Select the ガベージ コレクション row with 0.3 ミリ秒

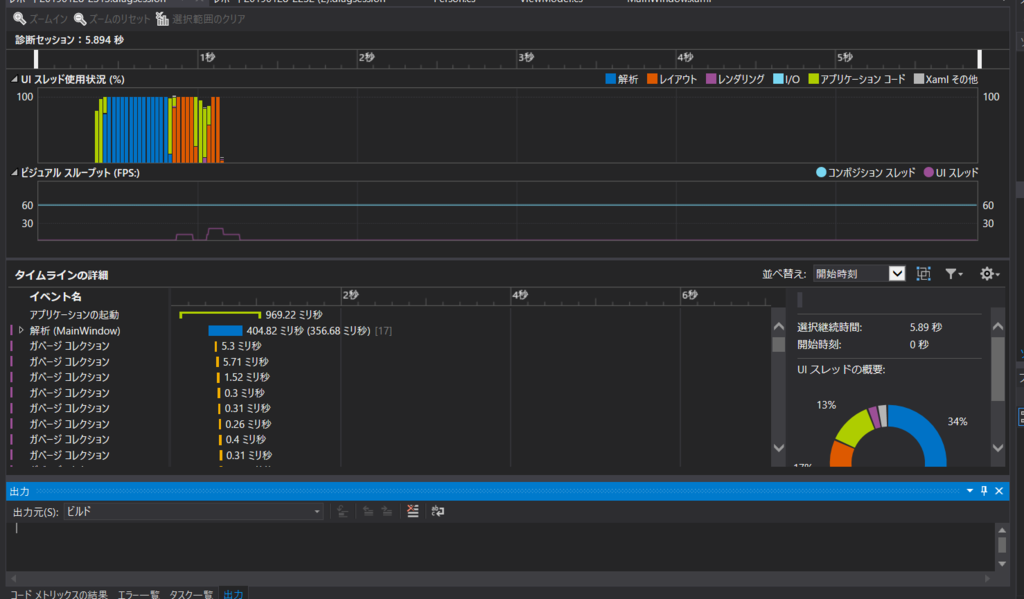[389, 393]
